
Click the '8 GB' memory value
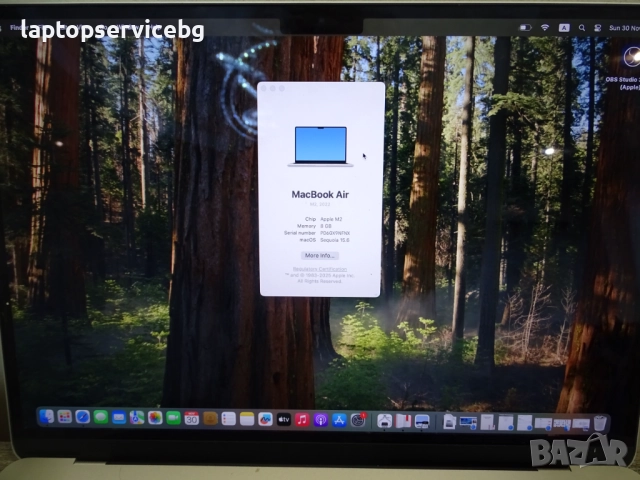[x=326, y=226]
